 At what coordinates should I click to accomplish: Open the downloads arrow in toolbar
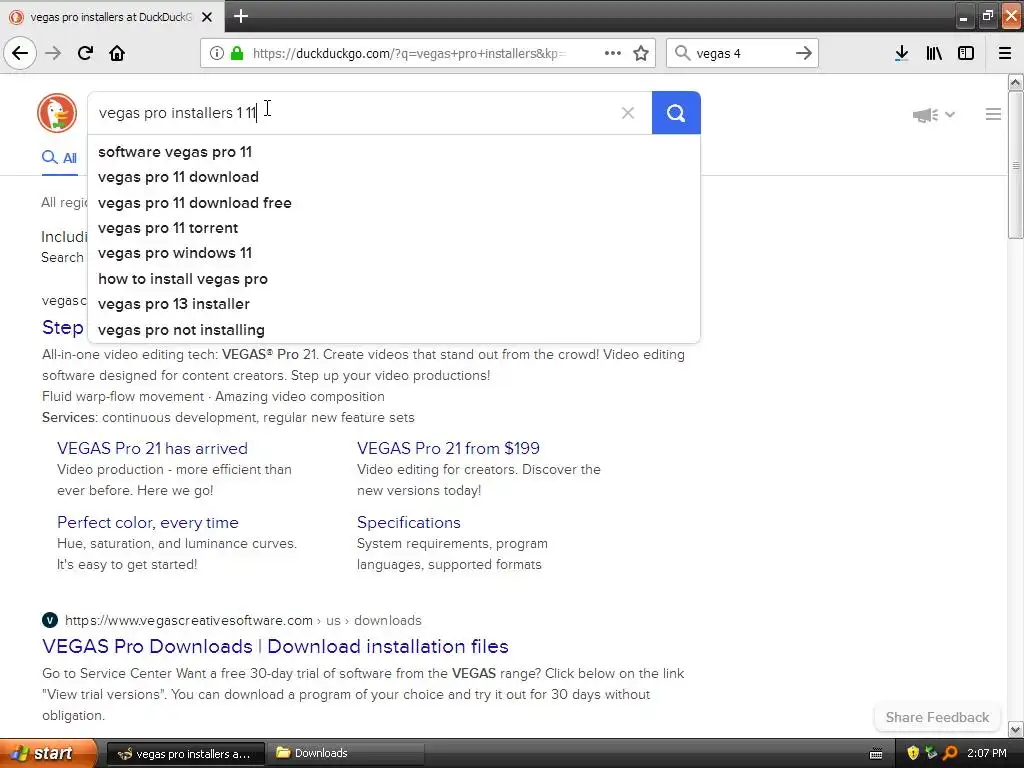pos(901,53)
